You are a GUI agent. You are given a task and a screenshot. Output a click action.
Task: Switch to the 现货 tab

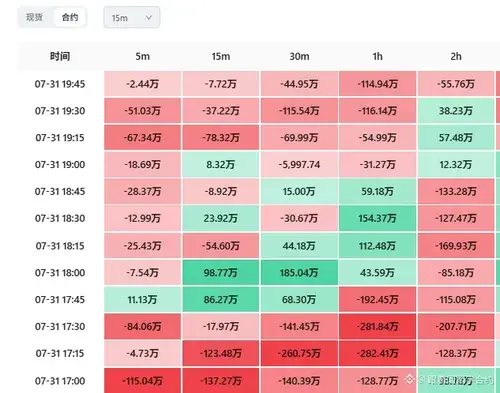coord(34,17)
